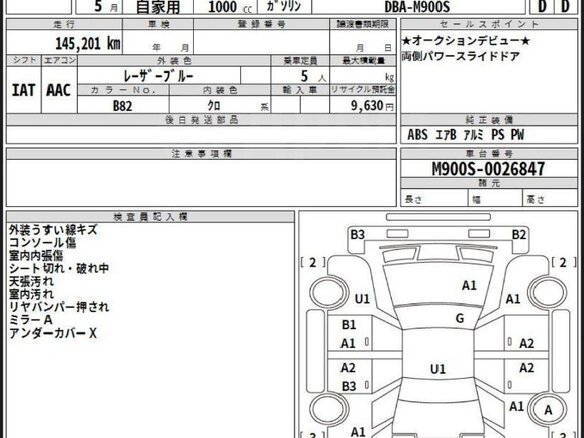Click the 外装色 header
This screenshot has height=438, width=584.
click(x=174, y=60)
